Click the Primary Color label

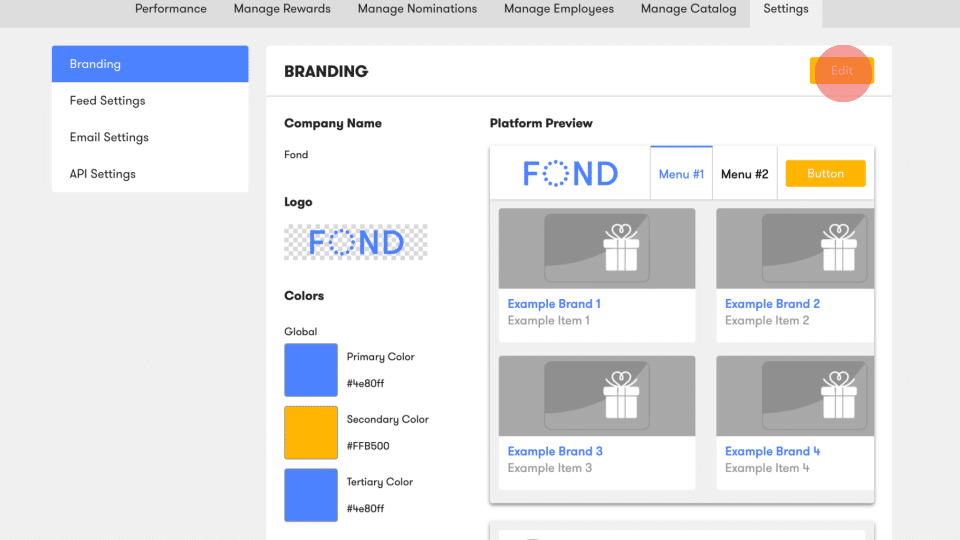[x=381, y=356]
